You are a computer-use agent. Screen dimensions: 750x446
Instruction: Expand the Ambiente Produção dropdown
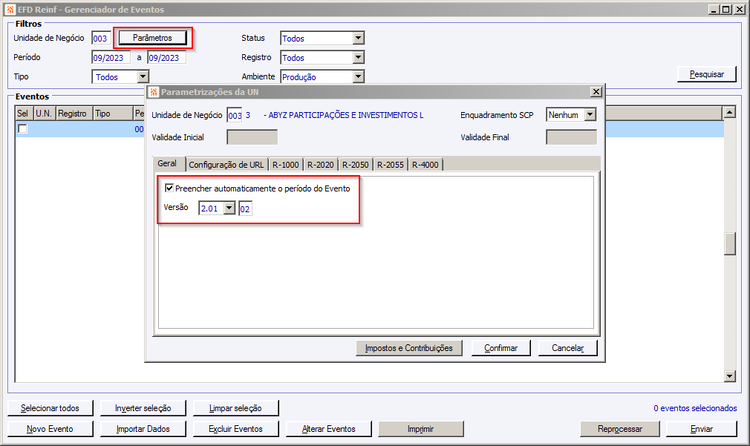pyautogui.click(x=358, y=77)
